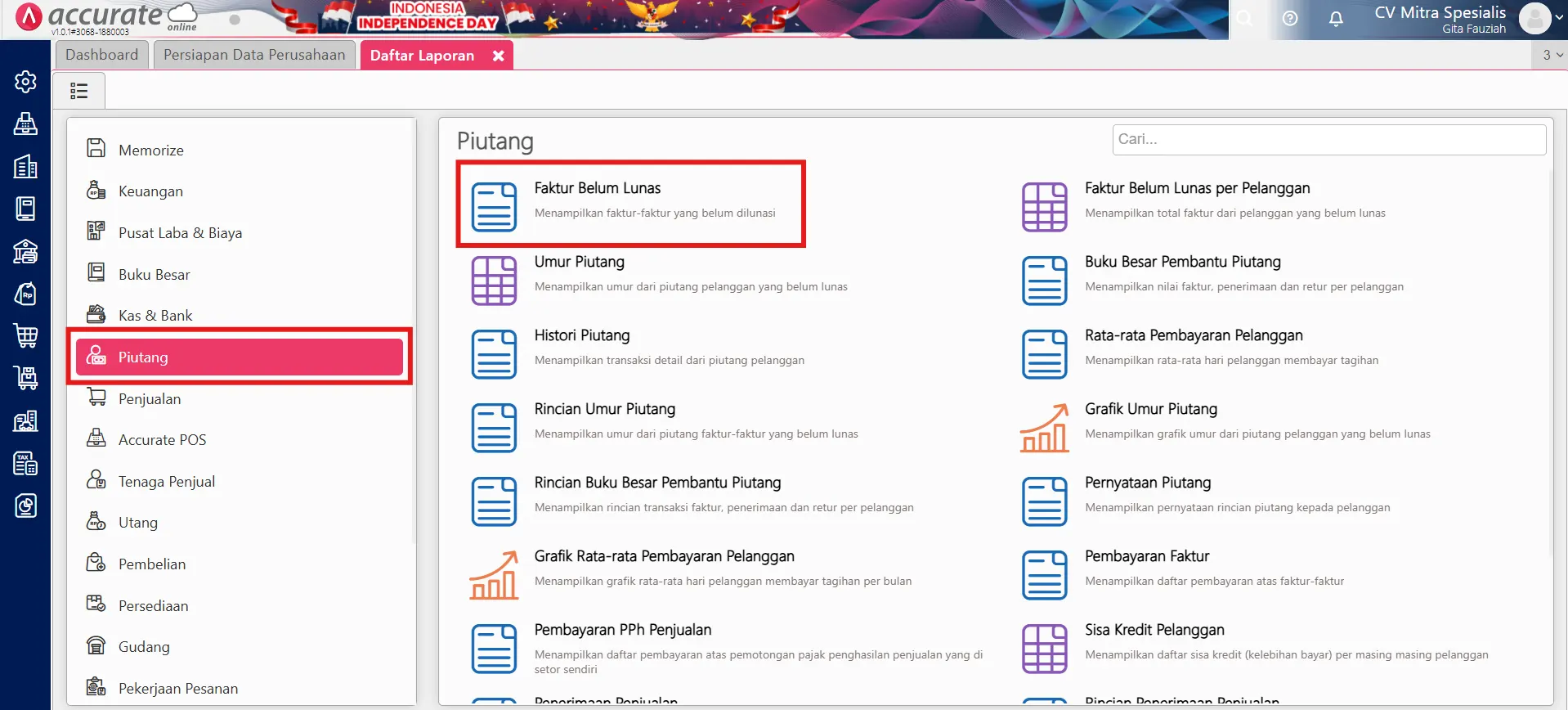Open Faktur Belum Lunas per Pelanggan table icon
This screenshot has height=710, width=1568.
(x=1044, y=207)
